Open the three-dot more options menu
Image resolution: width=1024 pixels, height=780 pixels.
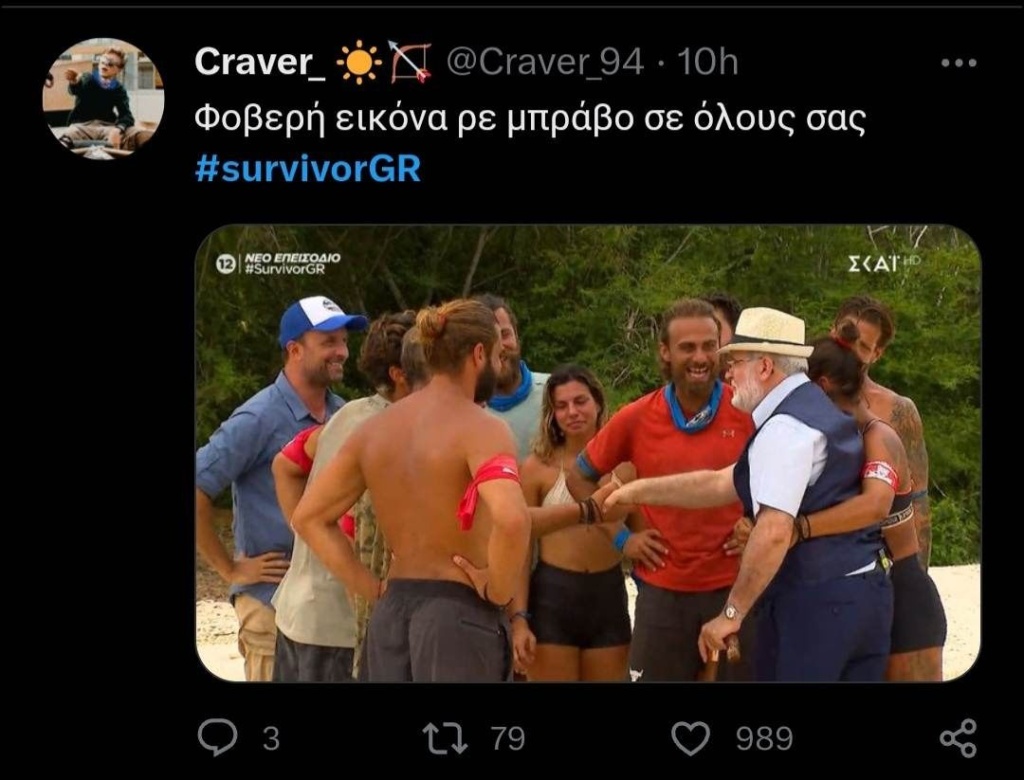point(959,63)
